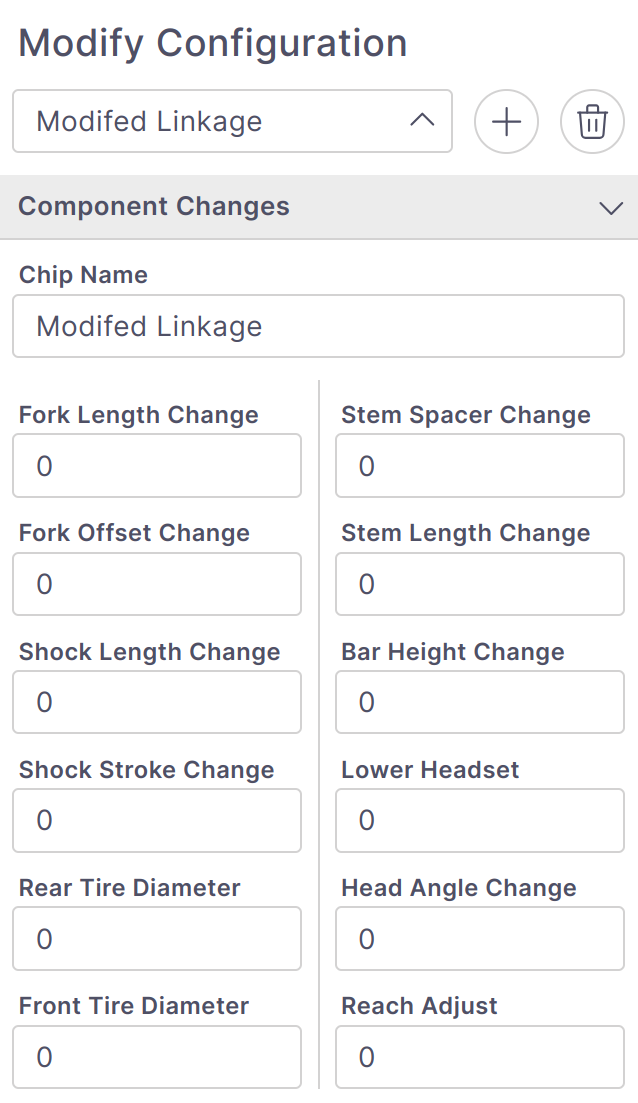
Task: Click the Stem Spacer Change field
Action: pos(479,466)
